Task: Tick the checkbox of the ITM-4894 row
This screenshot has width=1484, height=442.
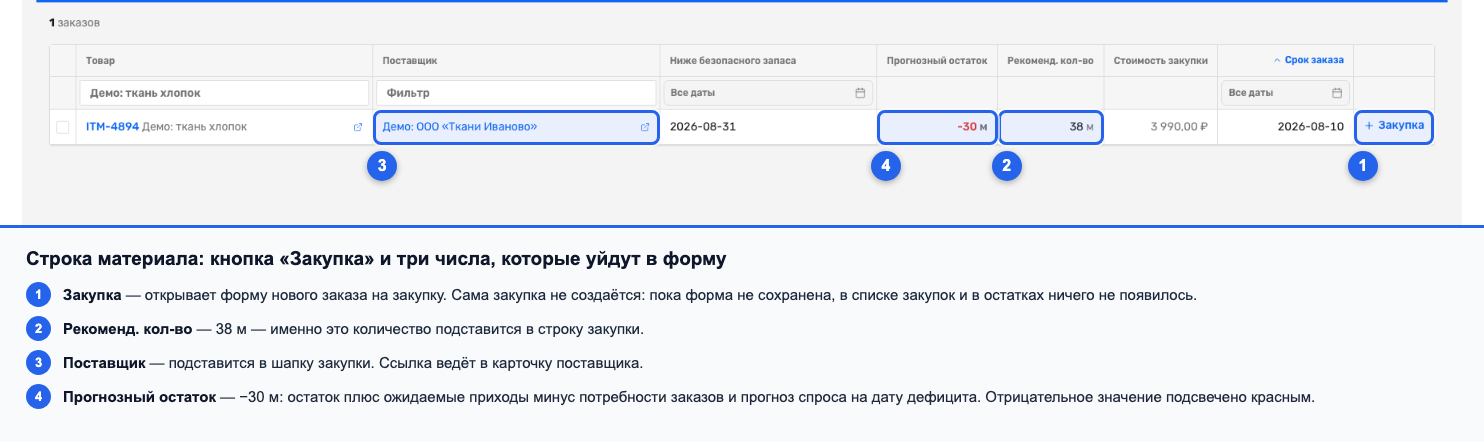Action: 63,128
